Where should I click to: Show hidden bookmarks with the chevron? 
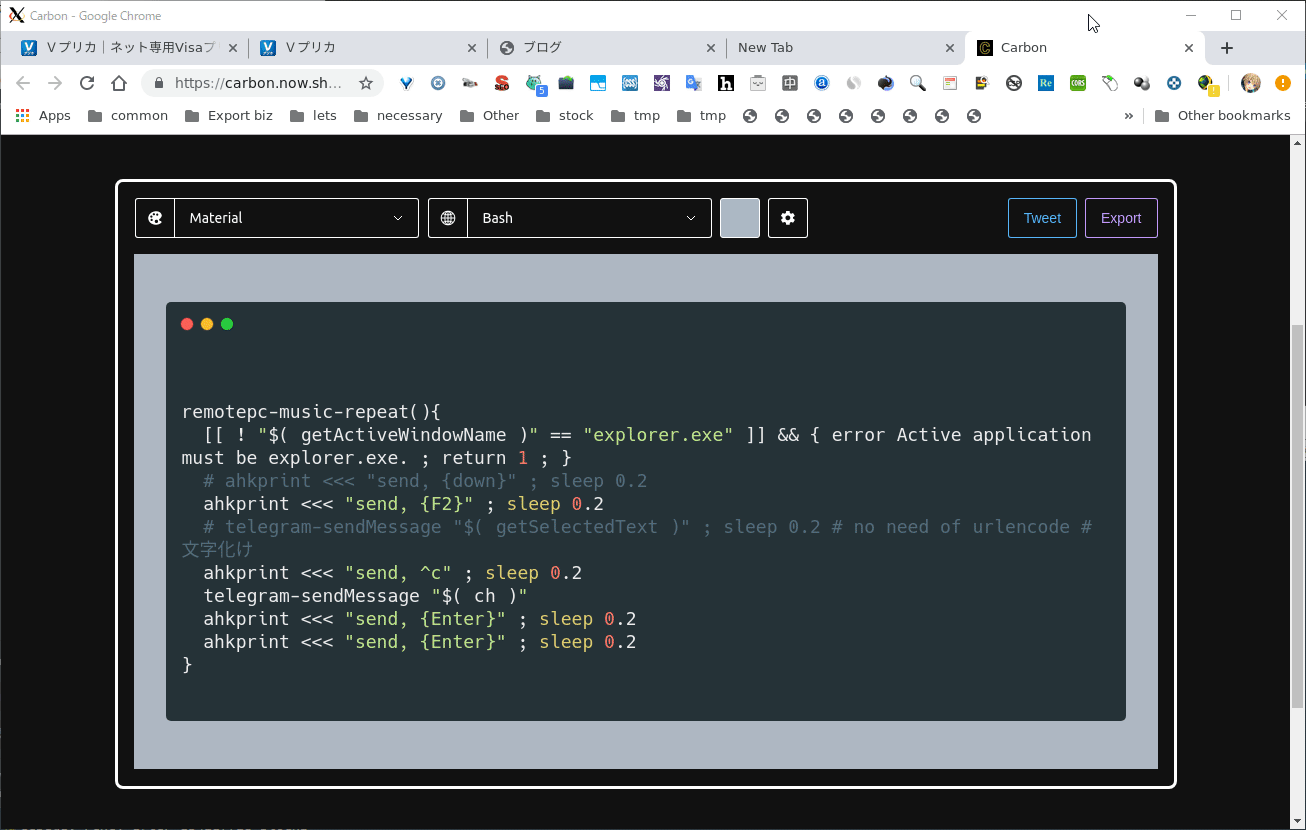pos(1129,116)
